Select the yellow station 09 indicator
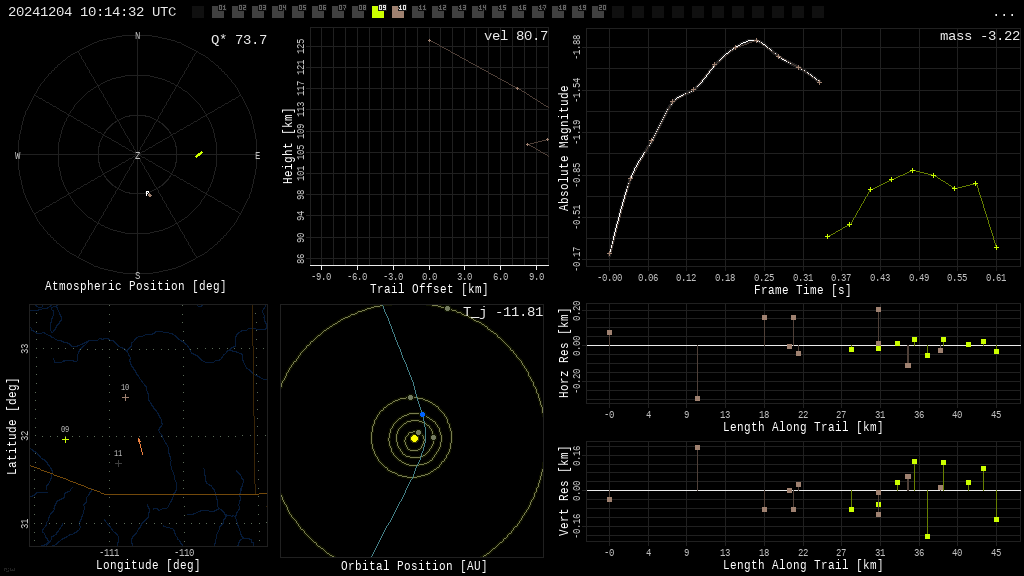Screen dimensions: 1024x576 (x=378, y=12)
